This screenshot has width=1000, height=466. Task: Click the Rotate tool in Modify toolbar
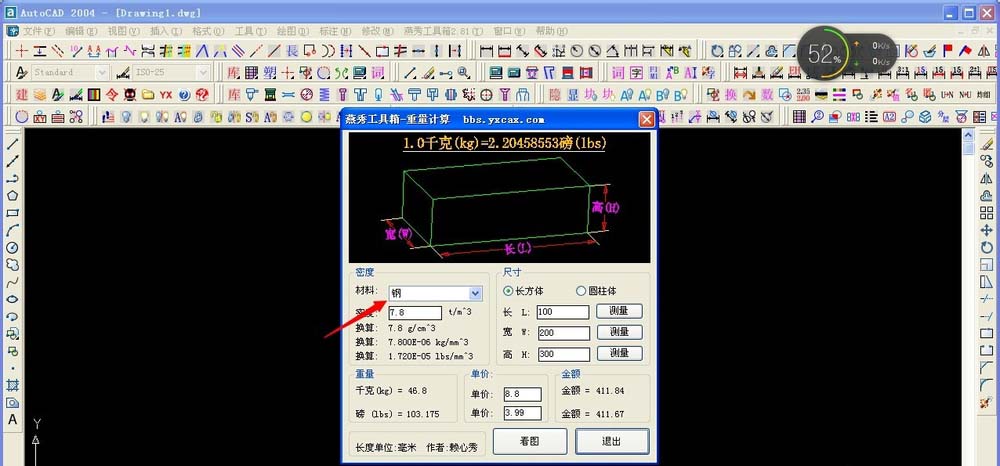pos(987,247)
